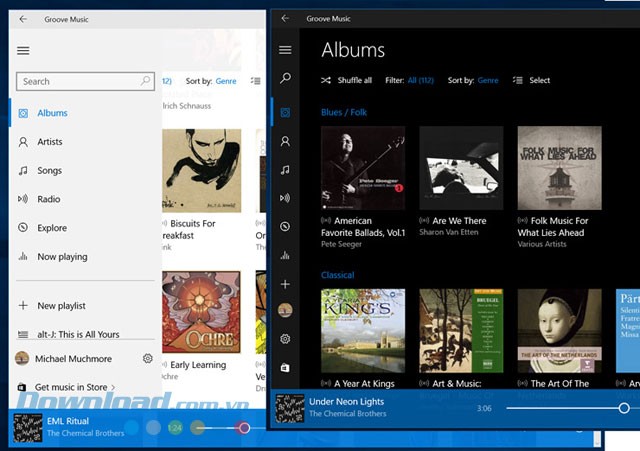Open settings gear in the dark sidebar
This screenshot has width=640, height=451.
(285, 339)
